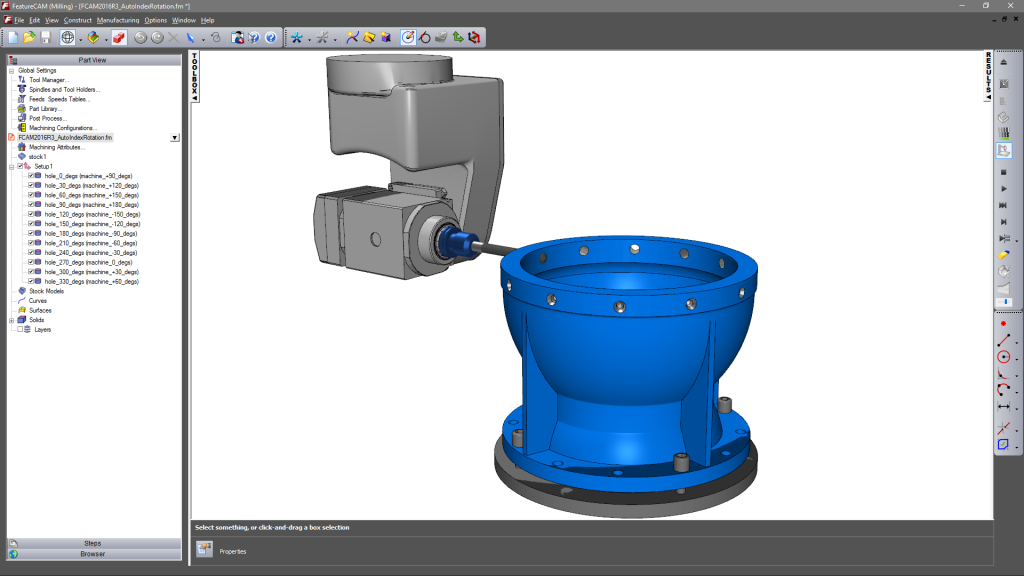The height and width of the screenshot is (576, 1024).
Task: Open Tool Manager in Global Settings
Action: tap(49, 80)
